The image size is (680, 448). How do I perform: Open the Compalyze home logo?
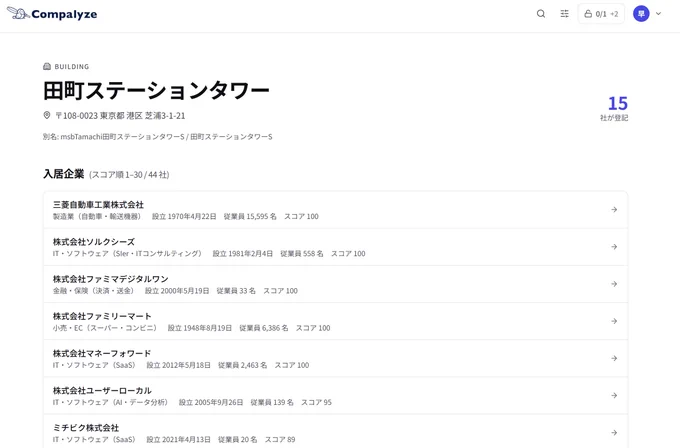(52, 13)
